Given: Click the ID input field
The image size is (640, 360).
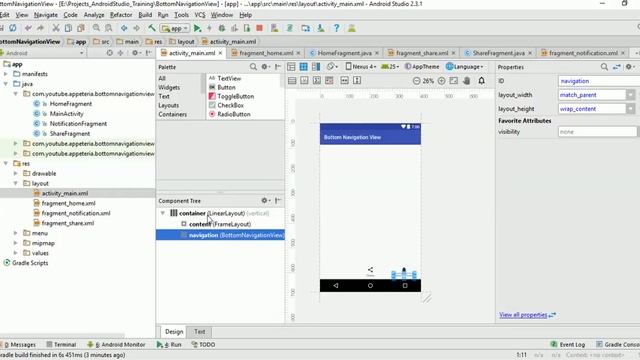Looking at the screenshot, I should point(599,81).
